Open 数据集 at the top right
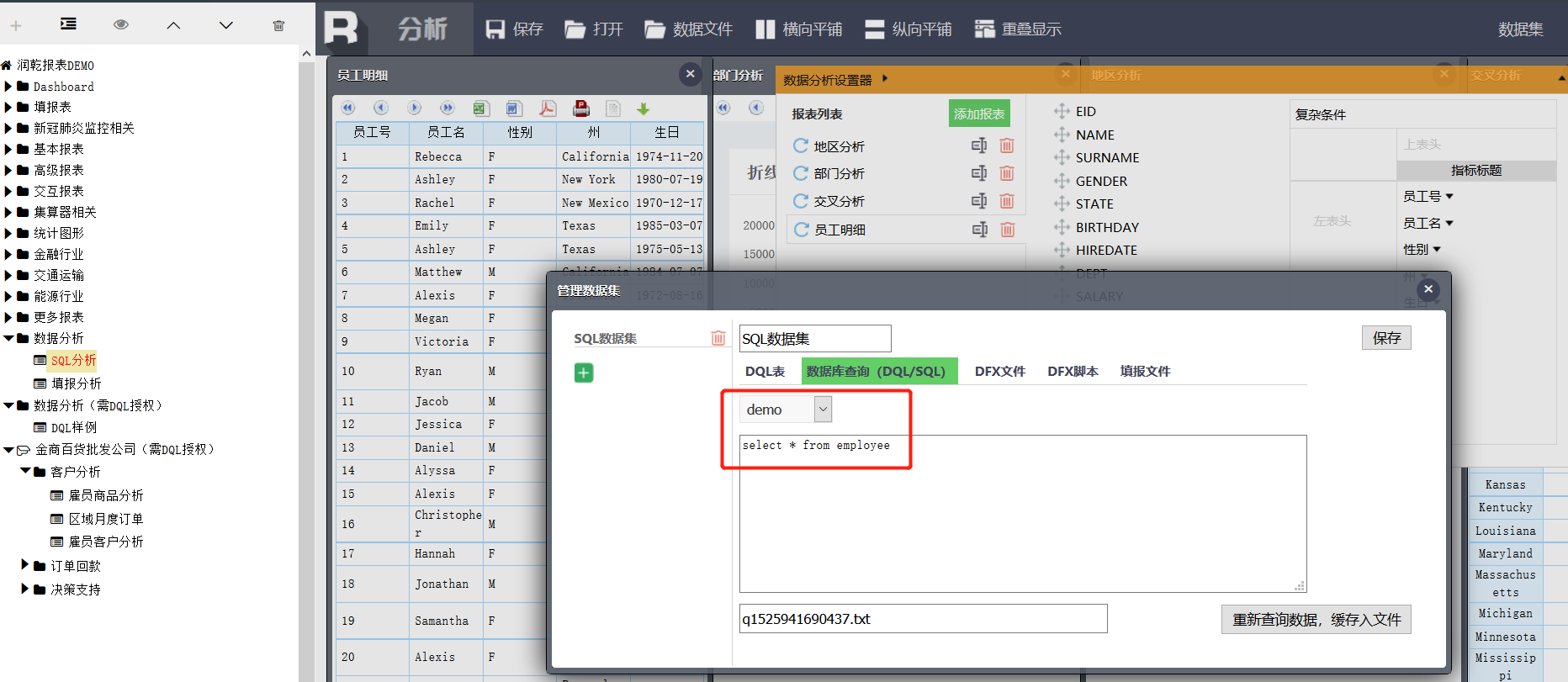This screenshot has width=1568, height=682. 1520,29
